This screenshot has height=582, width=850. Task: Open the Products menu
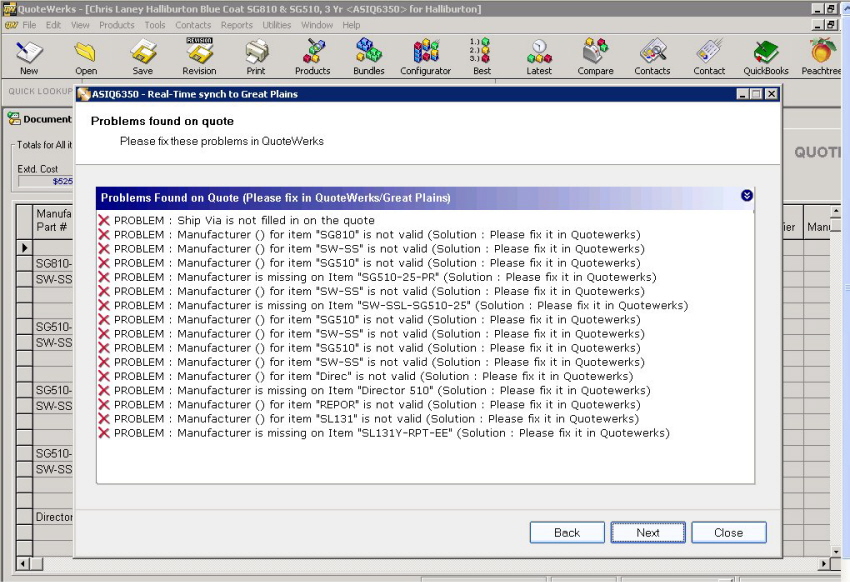(x=117, y=25)
